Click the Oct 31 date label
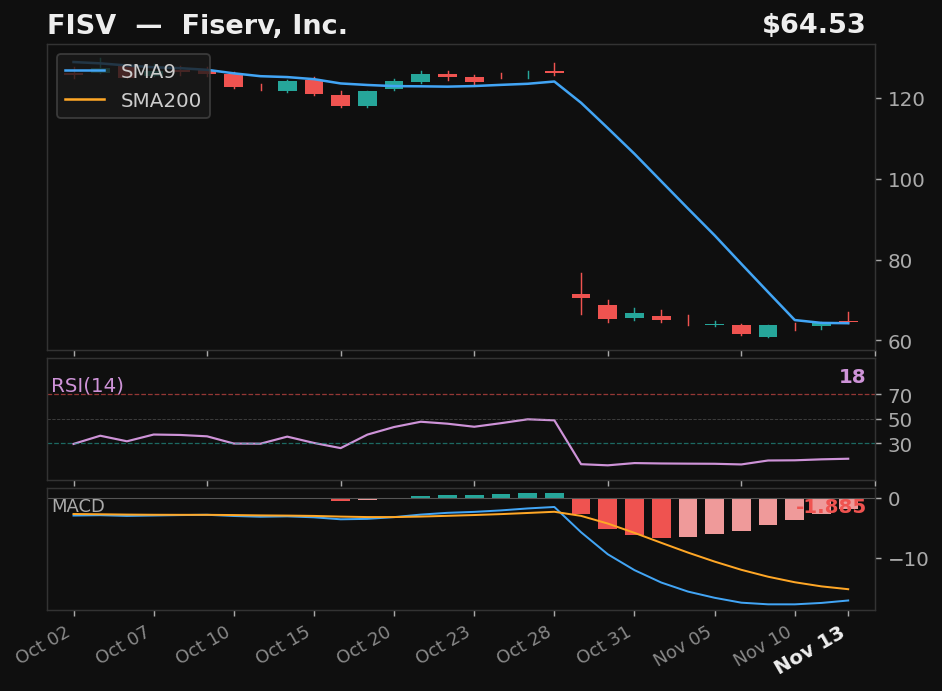The height and width of the screenshot is (691, 942). 605,644
